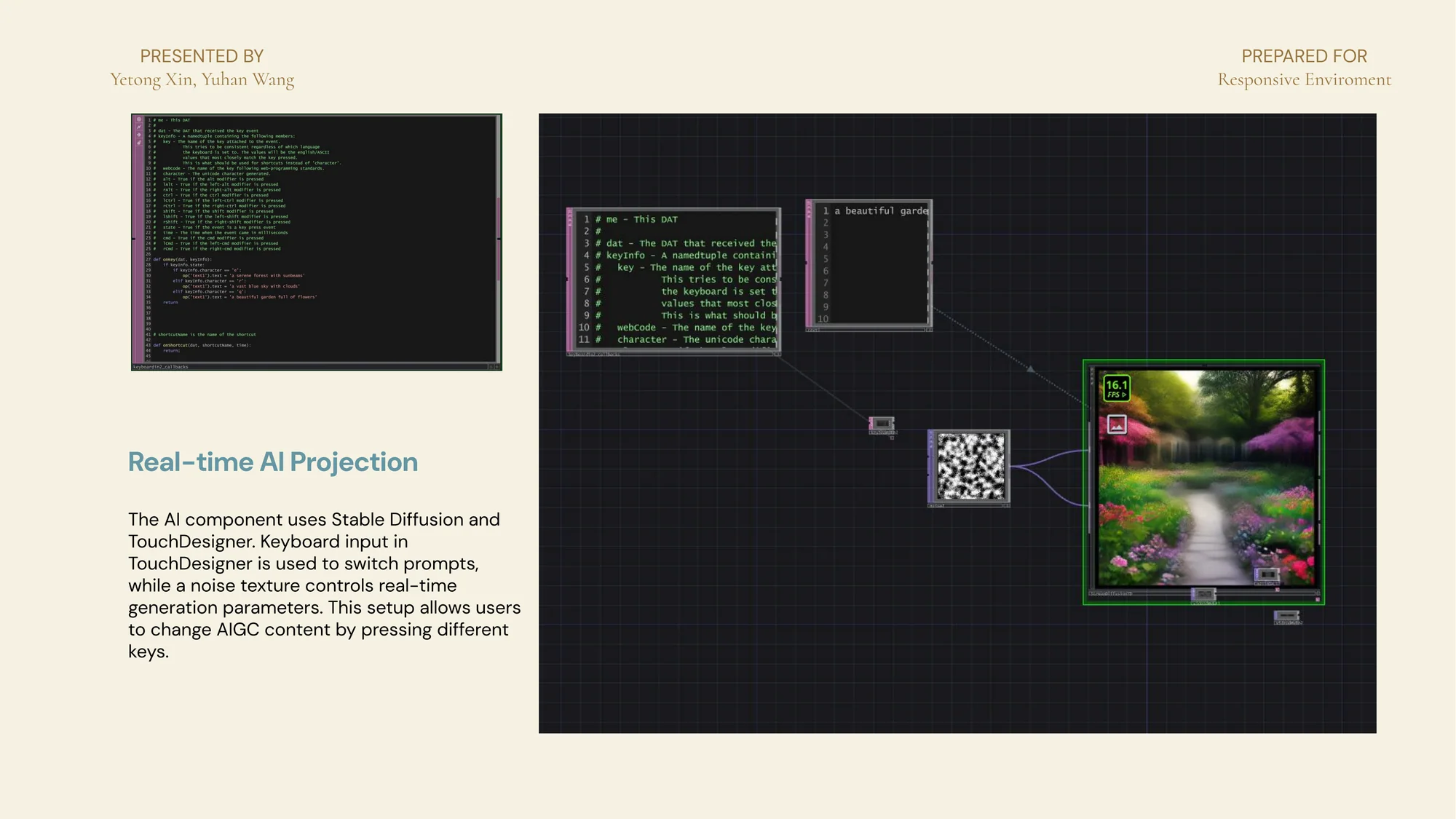Click pink flag strip on callbacks DAT node
1456x819 pixels.
570,280
